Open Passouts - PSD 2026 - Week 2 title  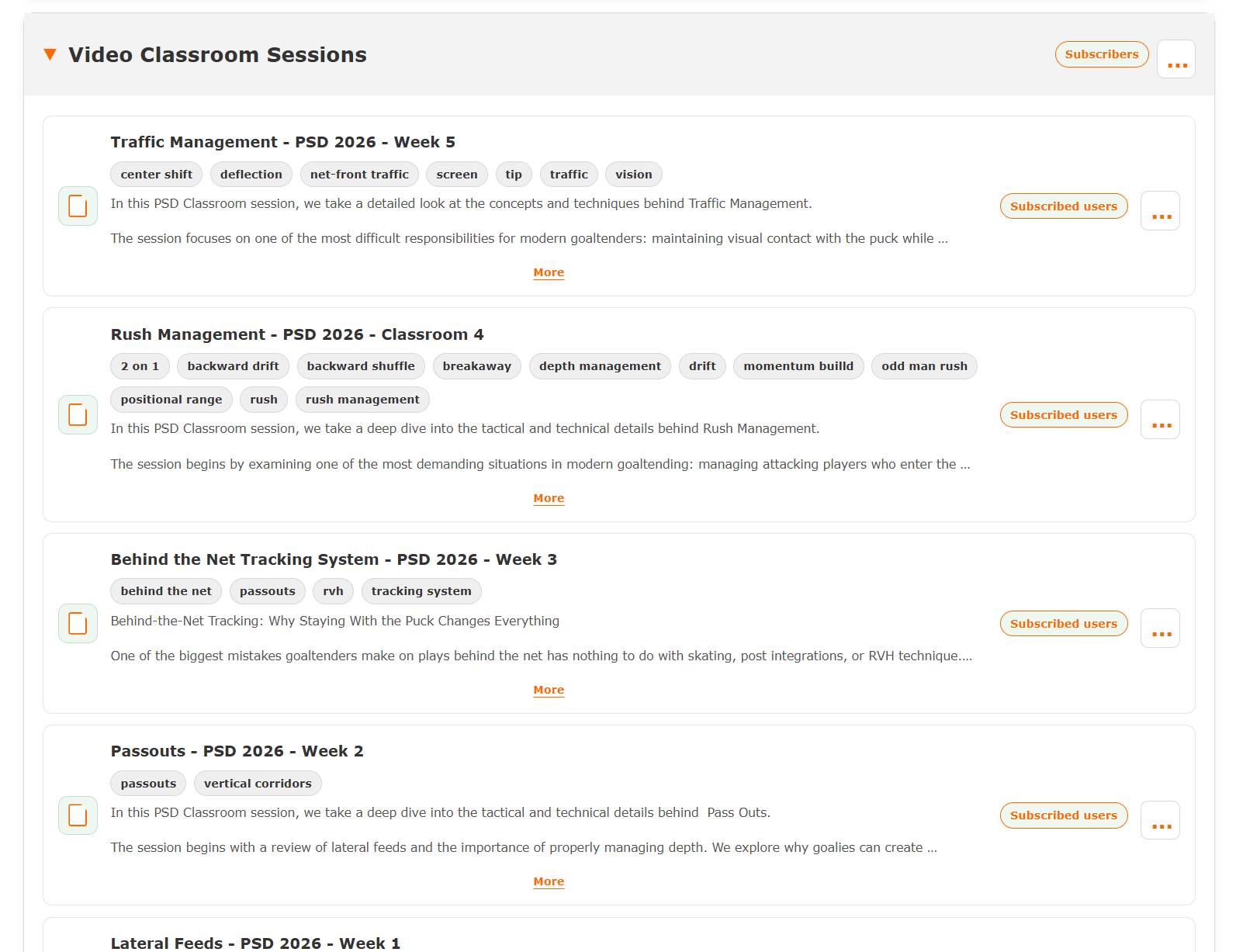(237, 751)
